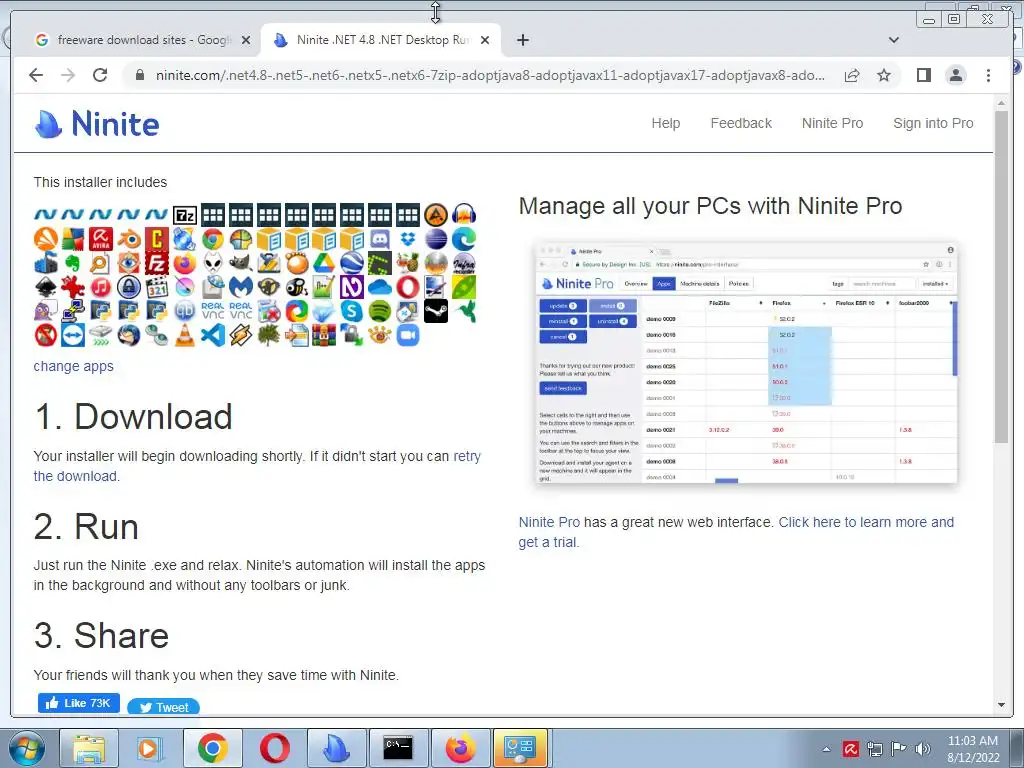
Task: Click the Dropbox icon
Action: [408, 240]
